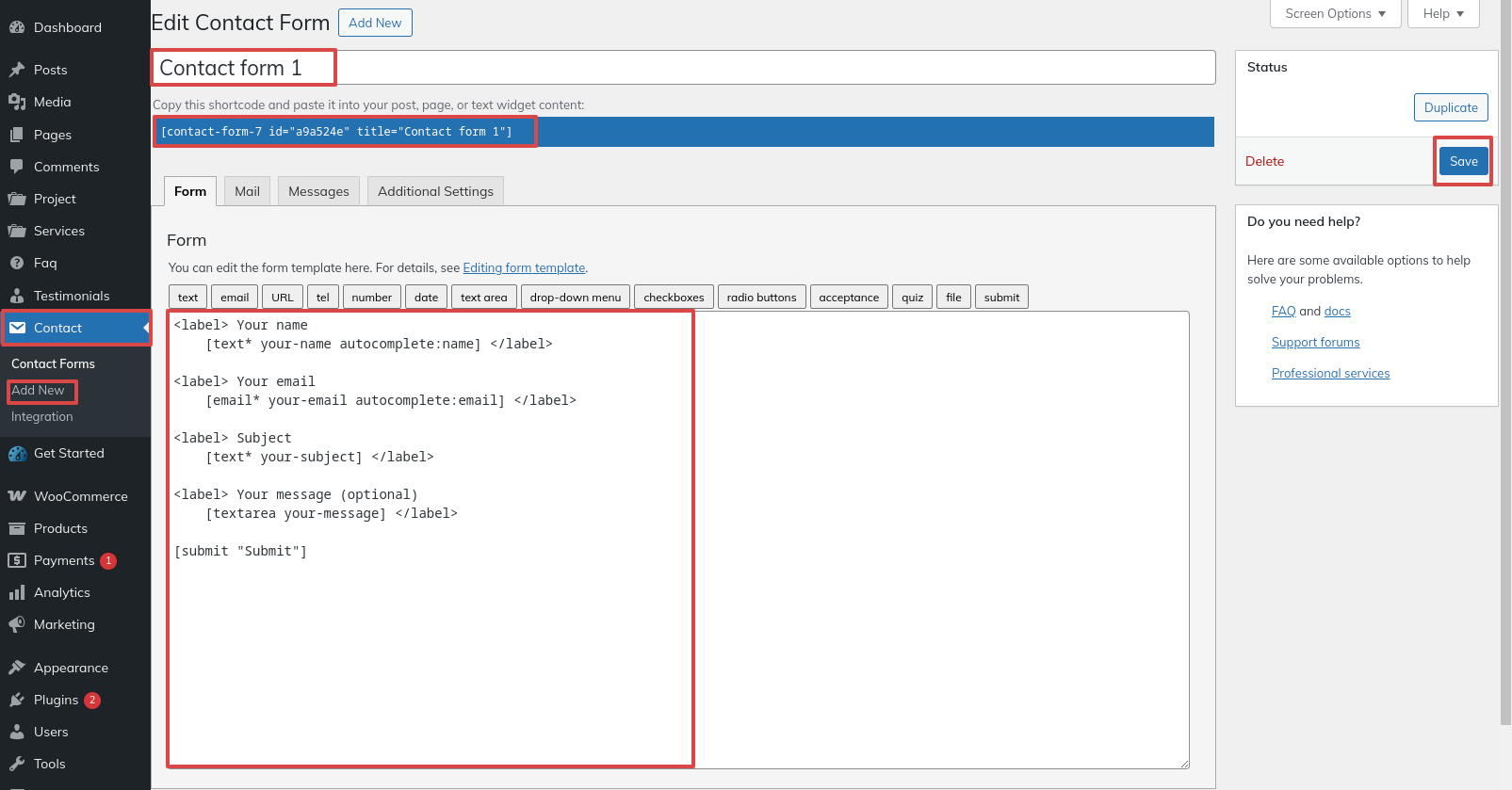Click the Contact form 1 title field

tap(684, 68)
